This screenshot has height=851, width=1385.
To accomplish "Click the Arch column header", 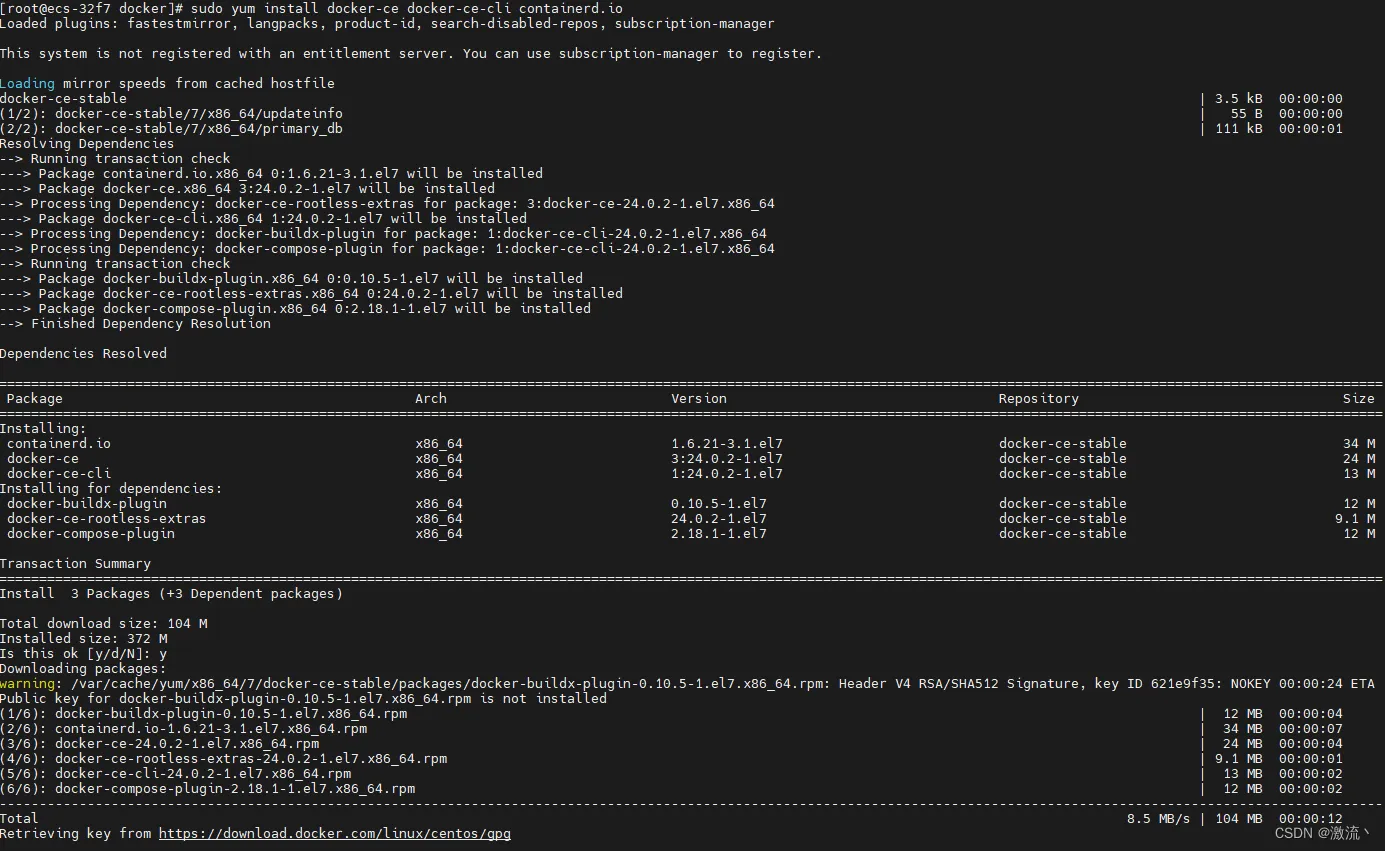I will pyautogui.click(x=431, y=398).
